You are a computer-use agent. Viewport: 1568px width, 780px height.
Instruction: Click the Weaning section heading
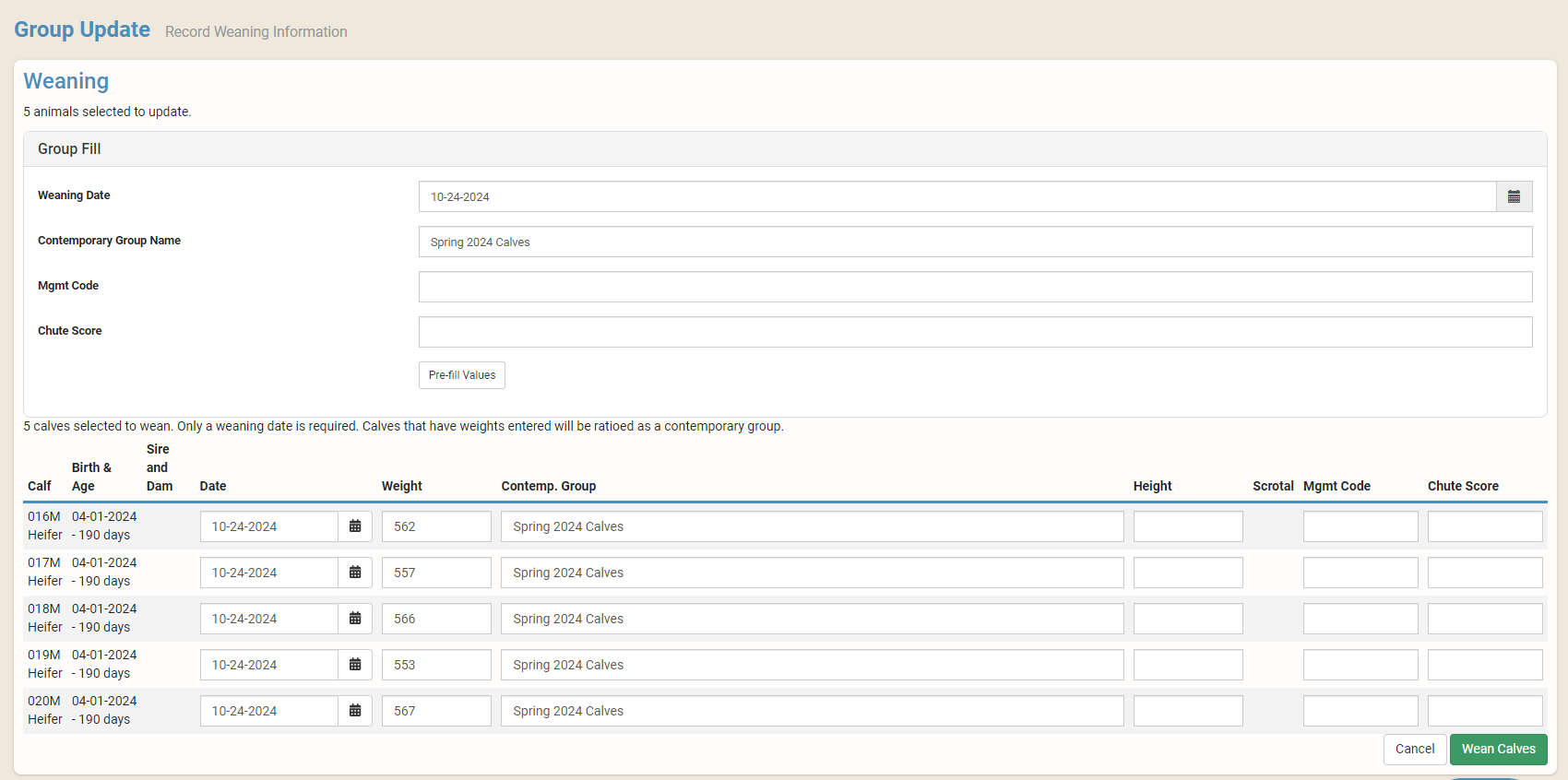tap(66, 81)
